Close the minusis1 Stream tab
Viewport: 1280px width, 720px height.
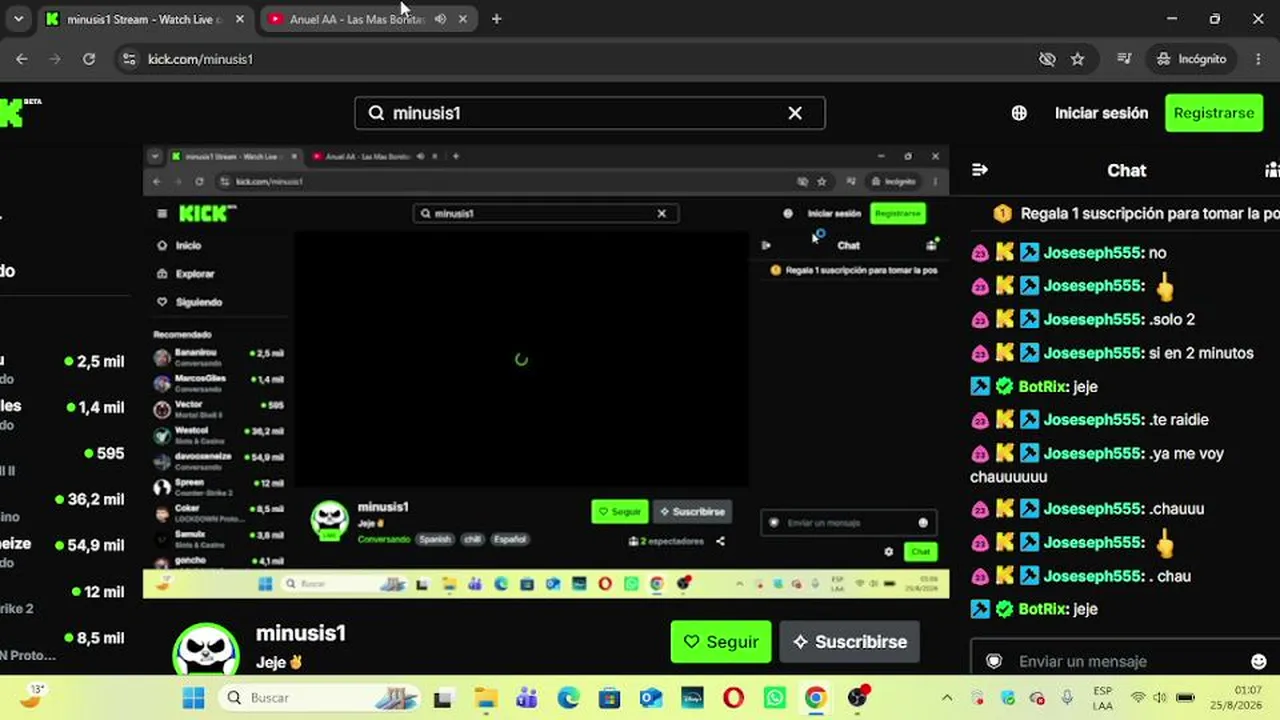[x=240, y=19]
